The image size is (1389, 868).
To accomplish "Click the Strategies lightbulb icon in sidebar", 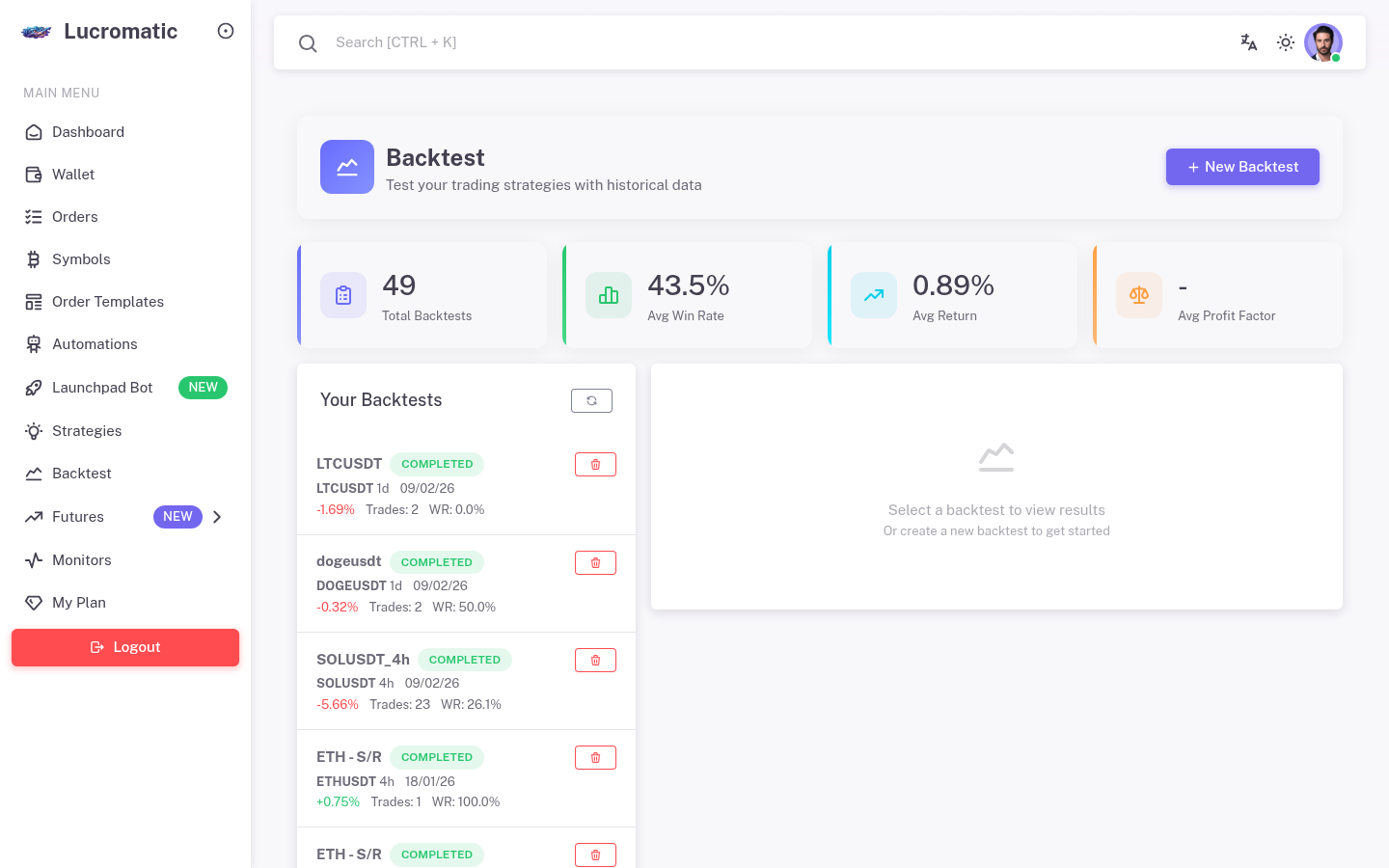I will 33,430.
